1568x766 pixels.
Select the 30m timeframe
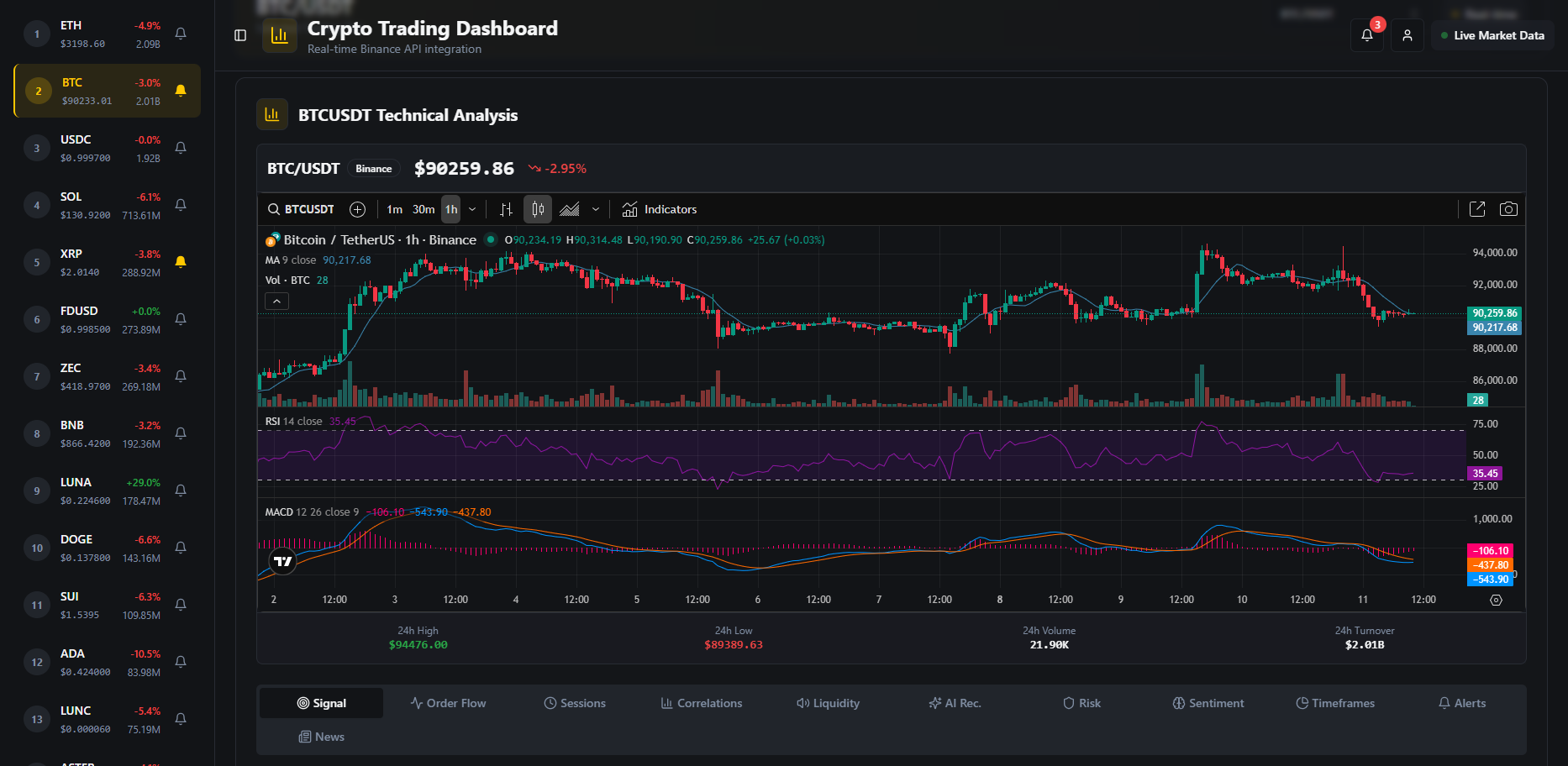coord(424,209)
